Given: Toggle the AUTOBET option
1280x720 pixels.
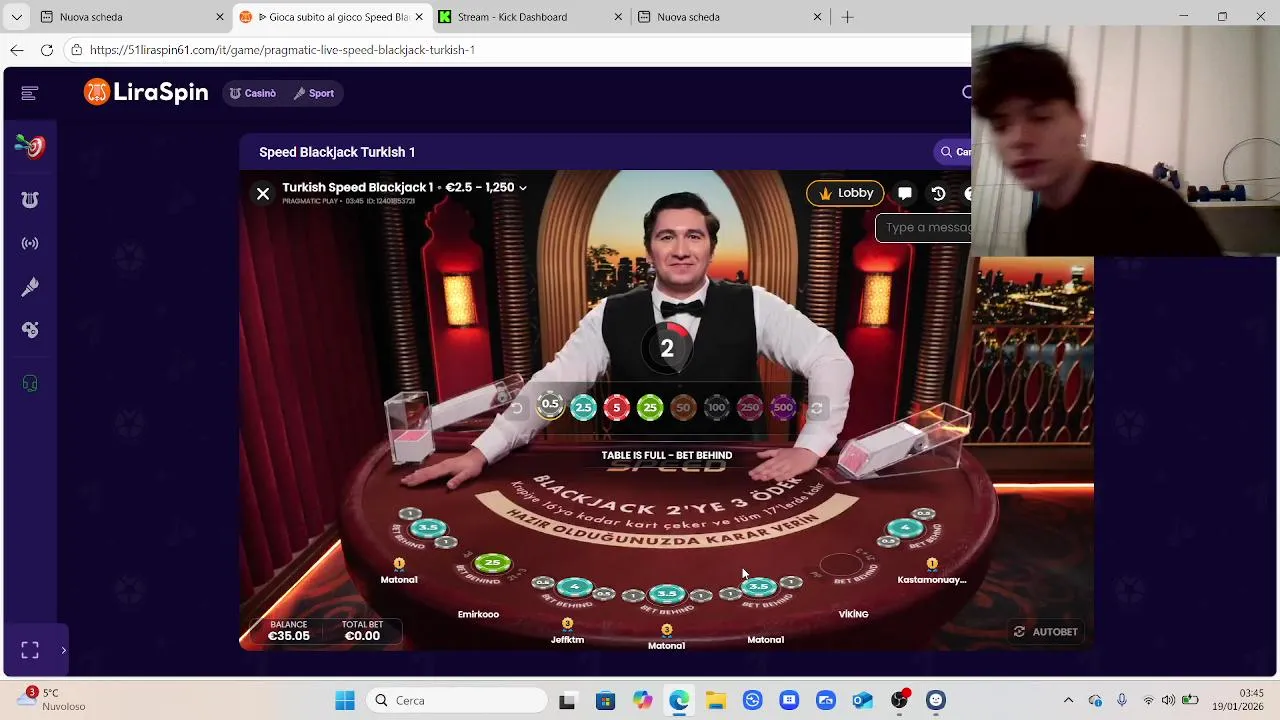Looking at the screenshot, I should coord(1046,632).
